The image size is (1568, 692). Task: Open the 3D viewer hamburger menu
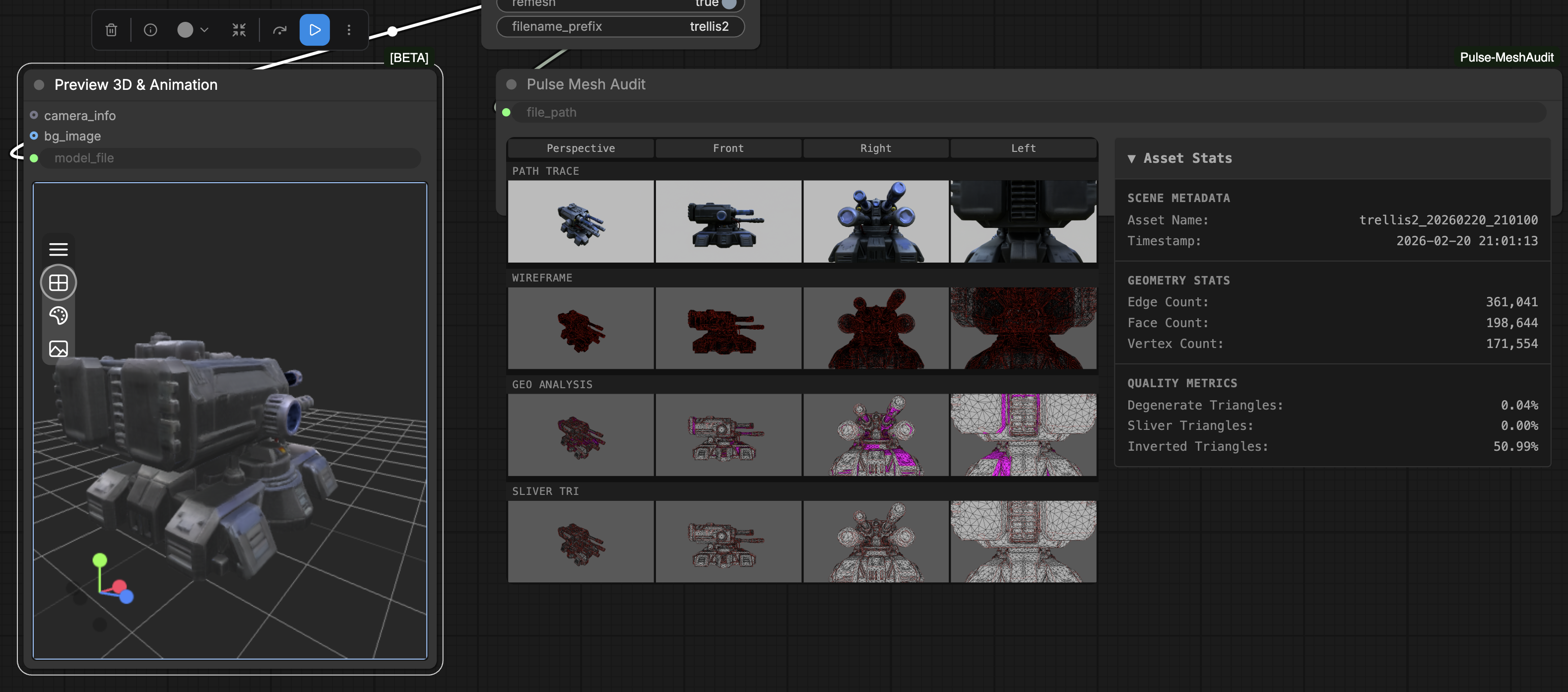click(59, 249)
